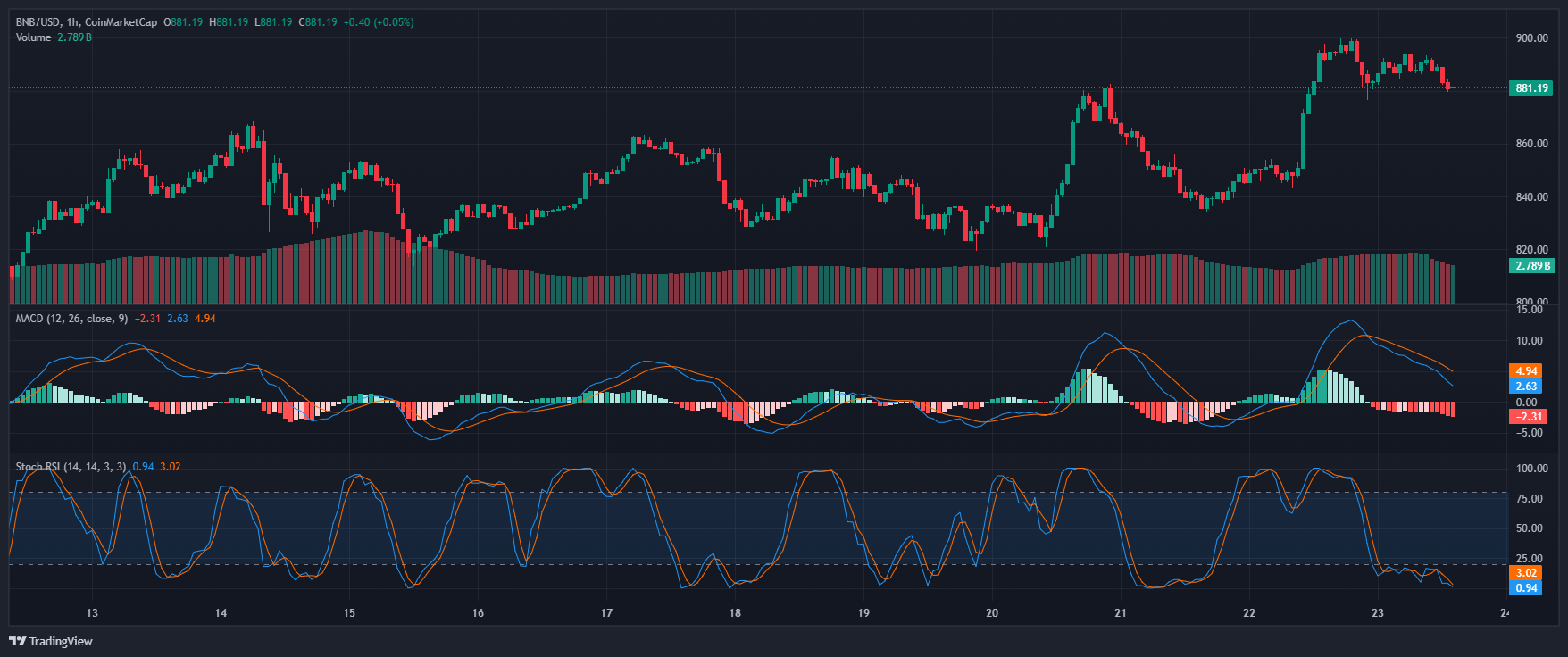Select the blue 2.63 MACD value tag
This screenshot has height=657, width=1568.
pos(1526,387)
